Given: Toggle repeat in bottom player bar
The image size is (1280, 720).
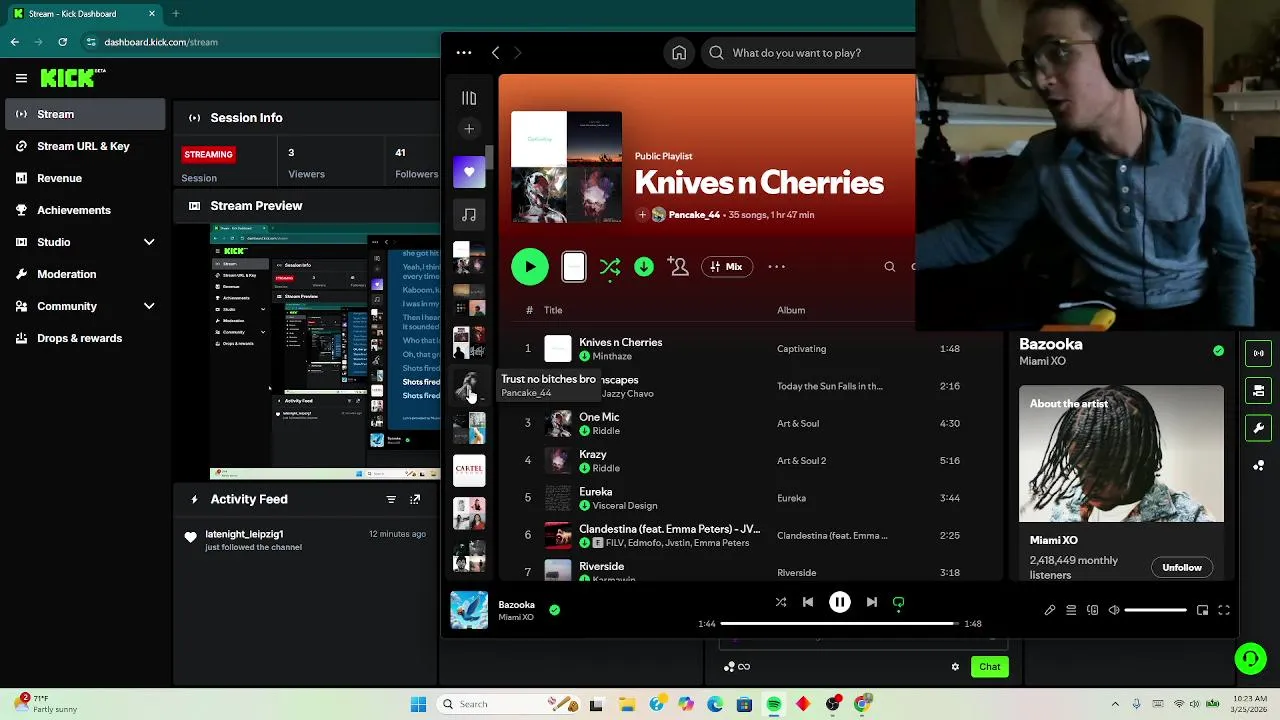Looking at the screenshot, I should (898, 602).
